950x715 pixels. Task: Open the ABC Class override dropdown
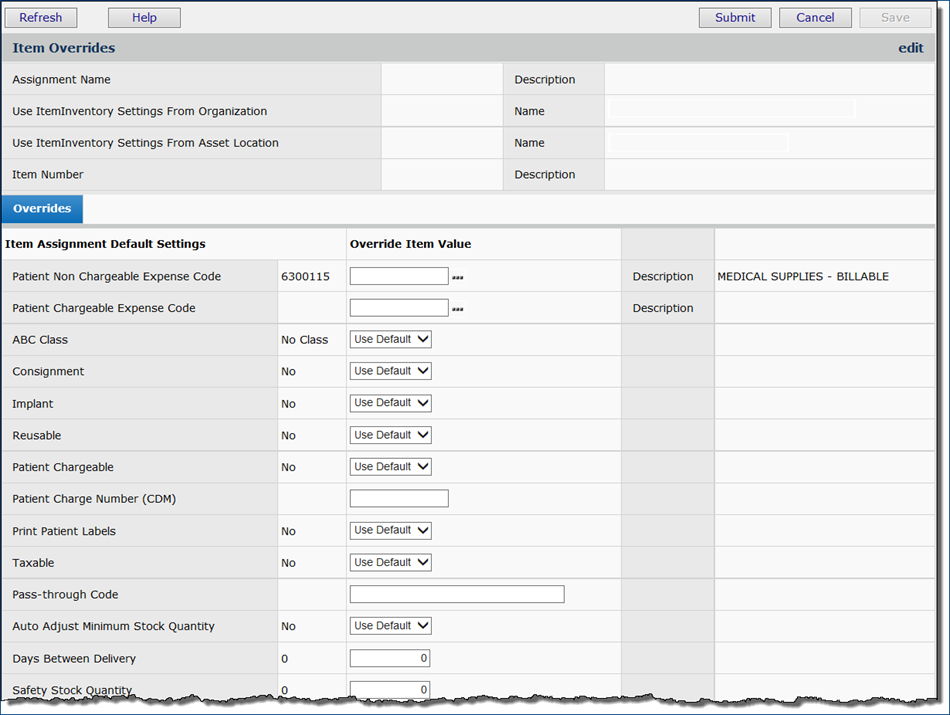[x=390, y=340]
